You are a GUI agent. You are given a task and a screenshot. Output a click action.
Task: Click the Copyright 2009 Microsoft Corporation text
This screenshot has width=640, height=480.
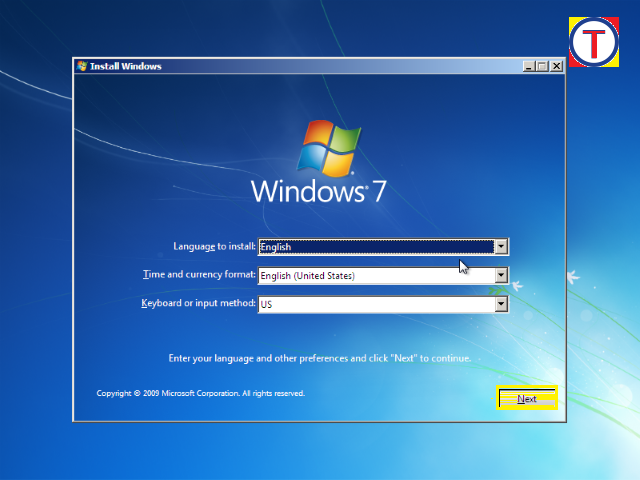[200, 393]
